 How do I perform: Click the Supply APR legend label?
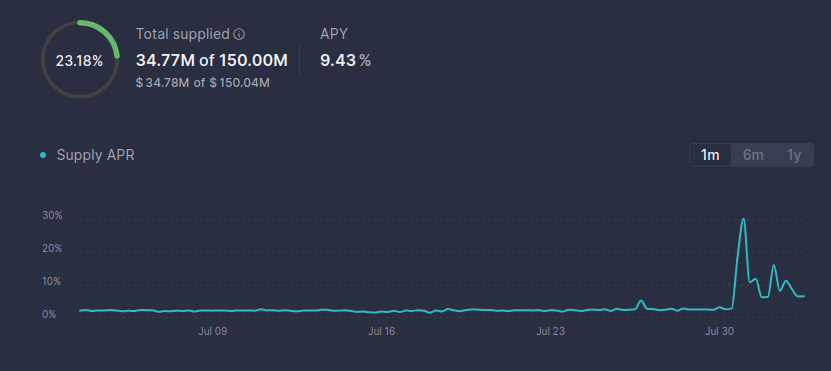click(x=95, y=155)
